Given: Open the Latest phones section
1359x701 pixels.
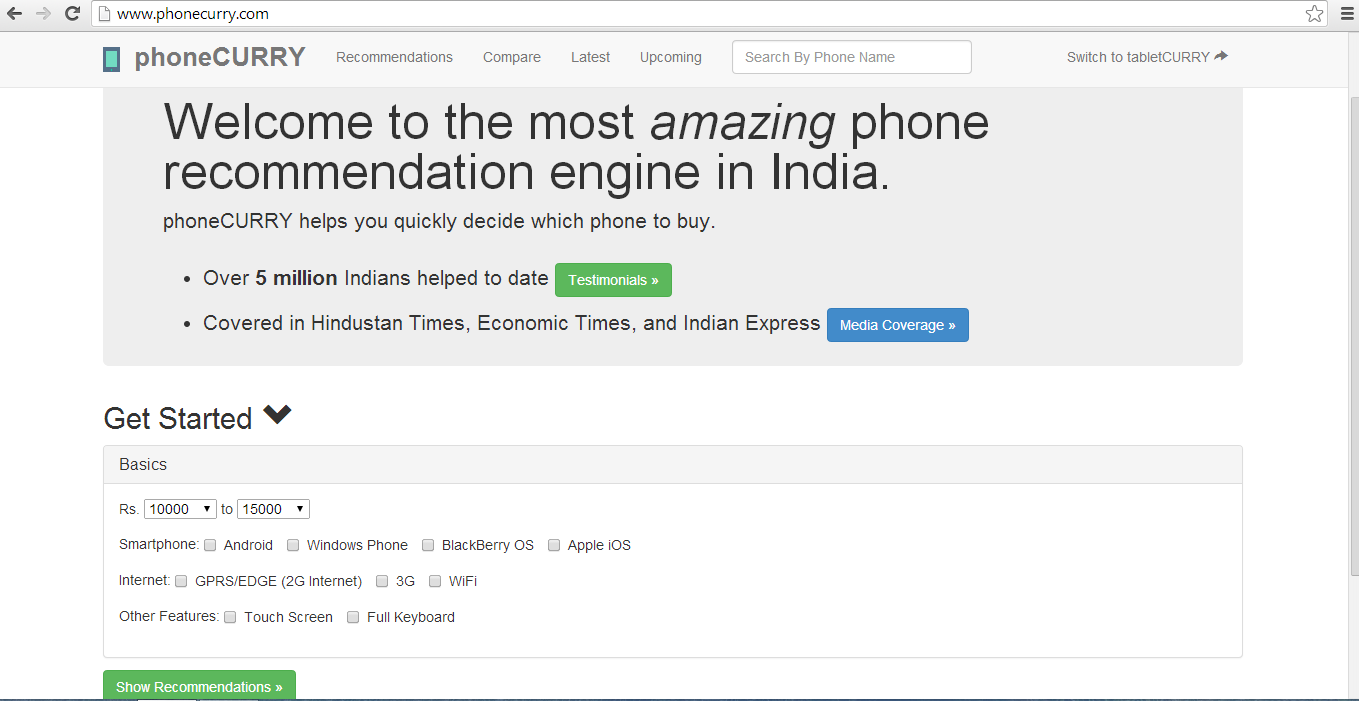Looking at the screenshot, I should tap(590, 57).
